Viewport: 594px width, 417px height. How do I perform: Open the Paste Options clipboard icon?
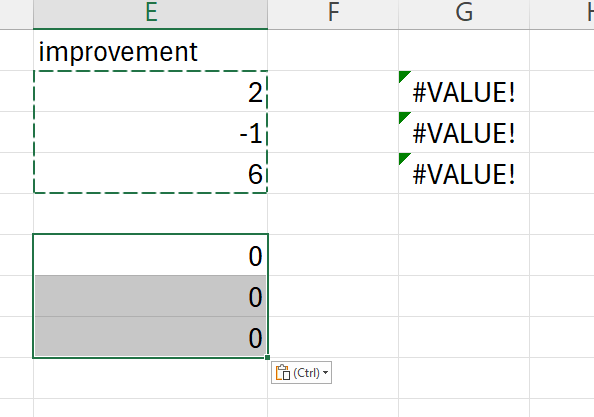pos(283,373)
